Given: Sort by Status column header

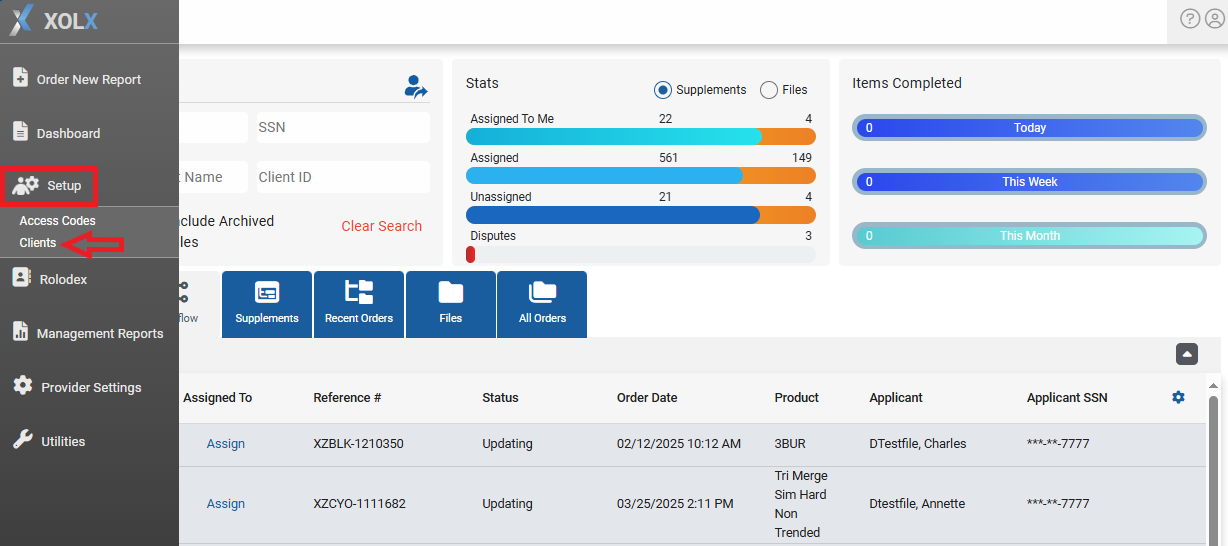Looking at the screenshot, I should (501, 398).
